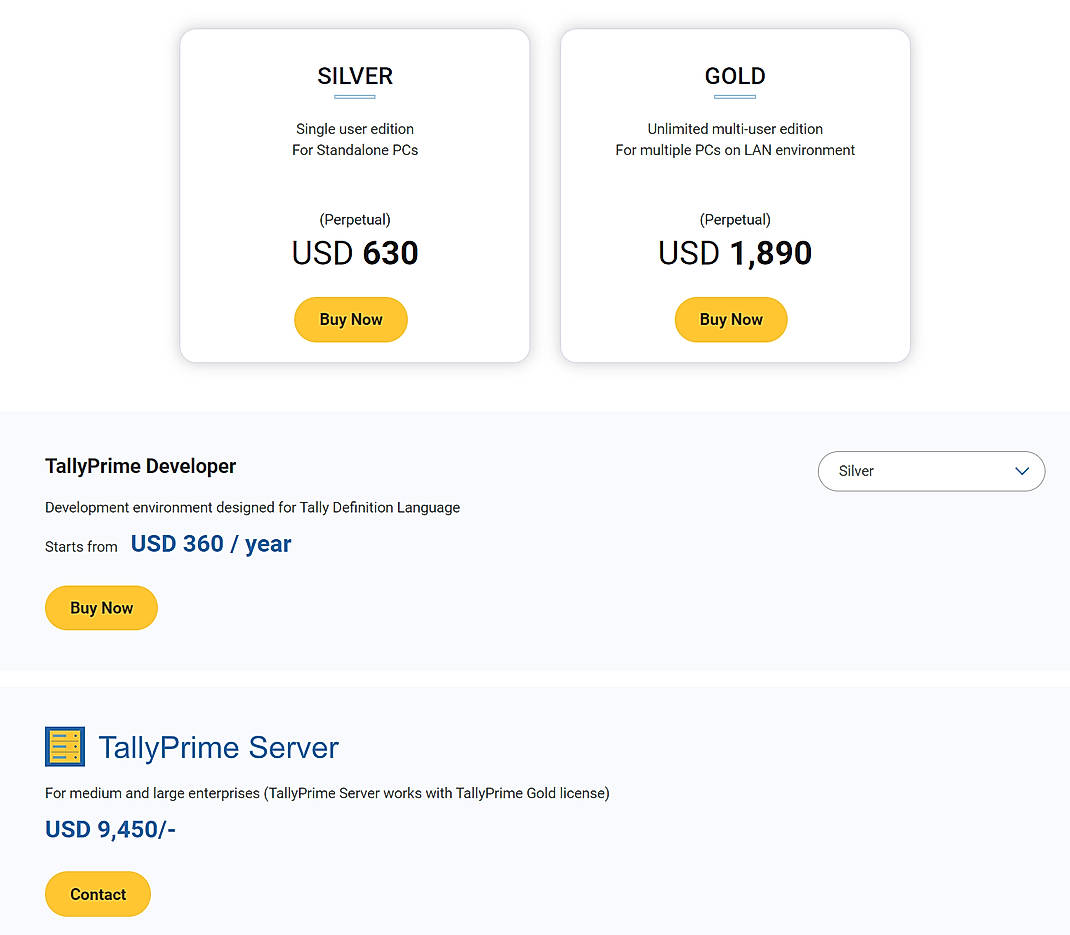
Task: Click the Contact button for TallyPrime Server
Action: (98, 894)
